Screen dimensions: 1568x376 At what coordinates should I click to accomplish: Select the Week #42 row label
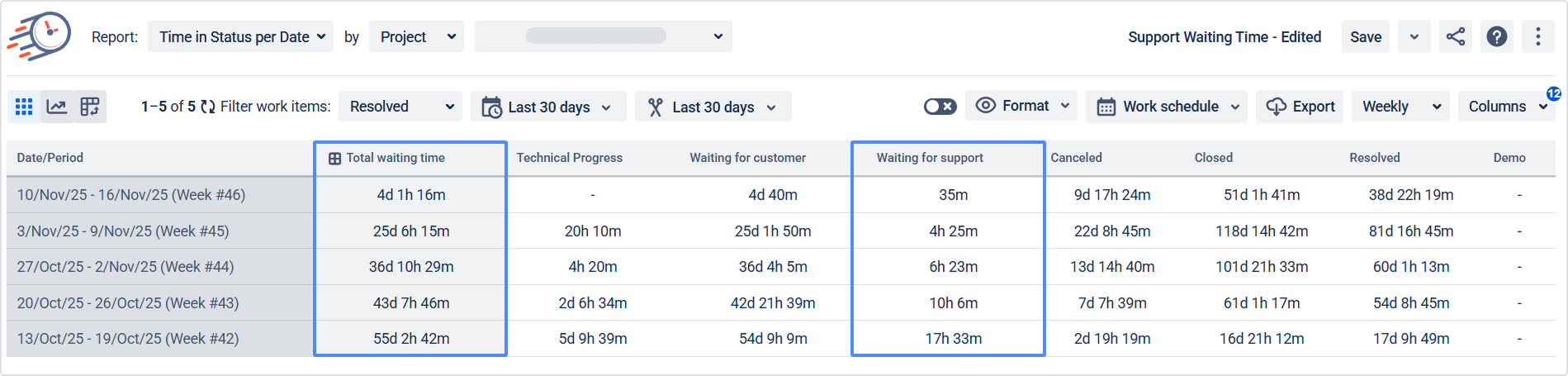pos(128,339)
